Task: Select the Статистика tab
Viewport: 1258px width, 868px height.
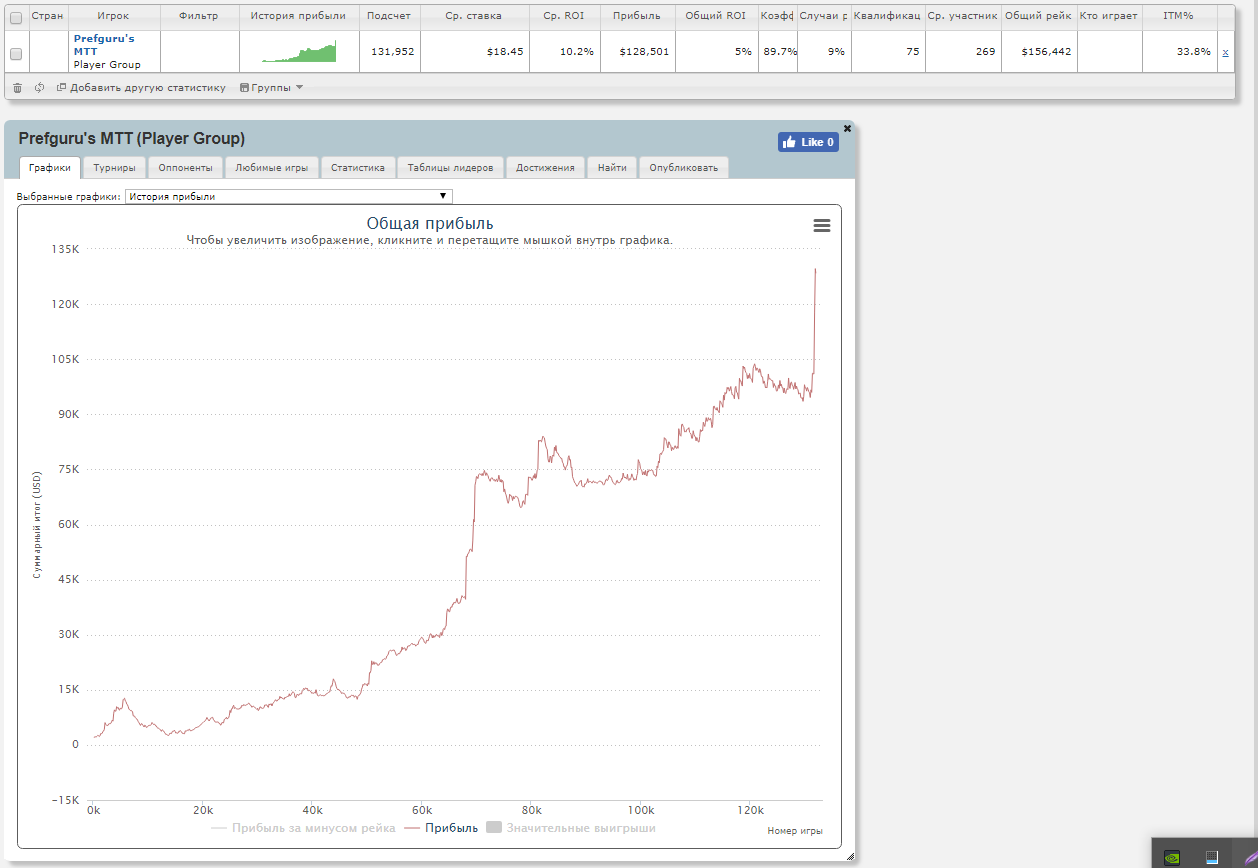Action: click(x=358, y=167)
